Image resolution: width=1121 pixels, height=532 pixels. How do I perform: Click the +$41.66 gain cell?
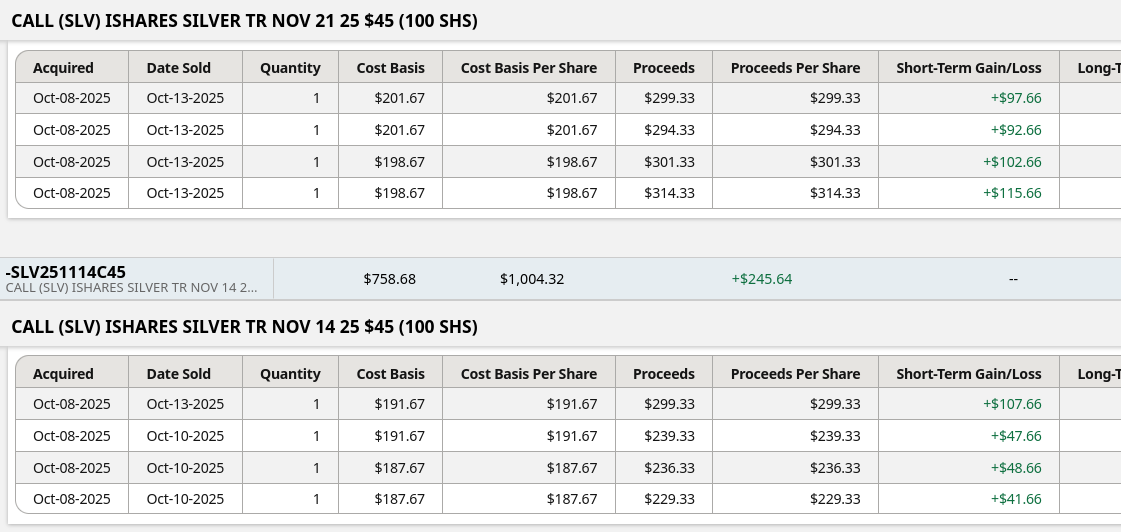(x=1016, y=499)
